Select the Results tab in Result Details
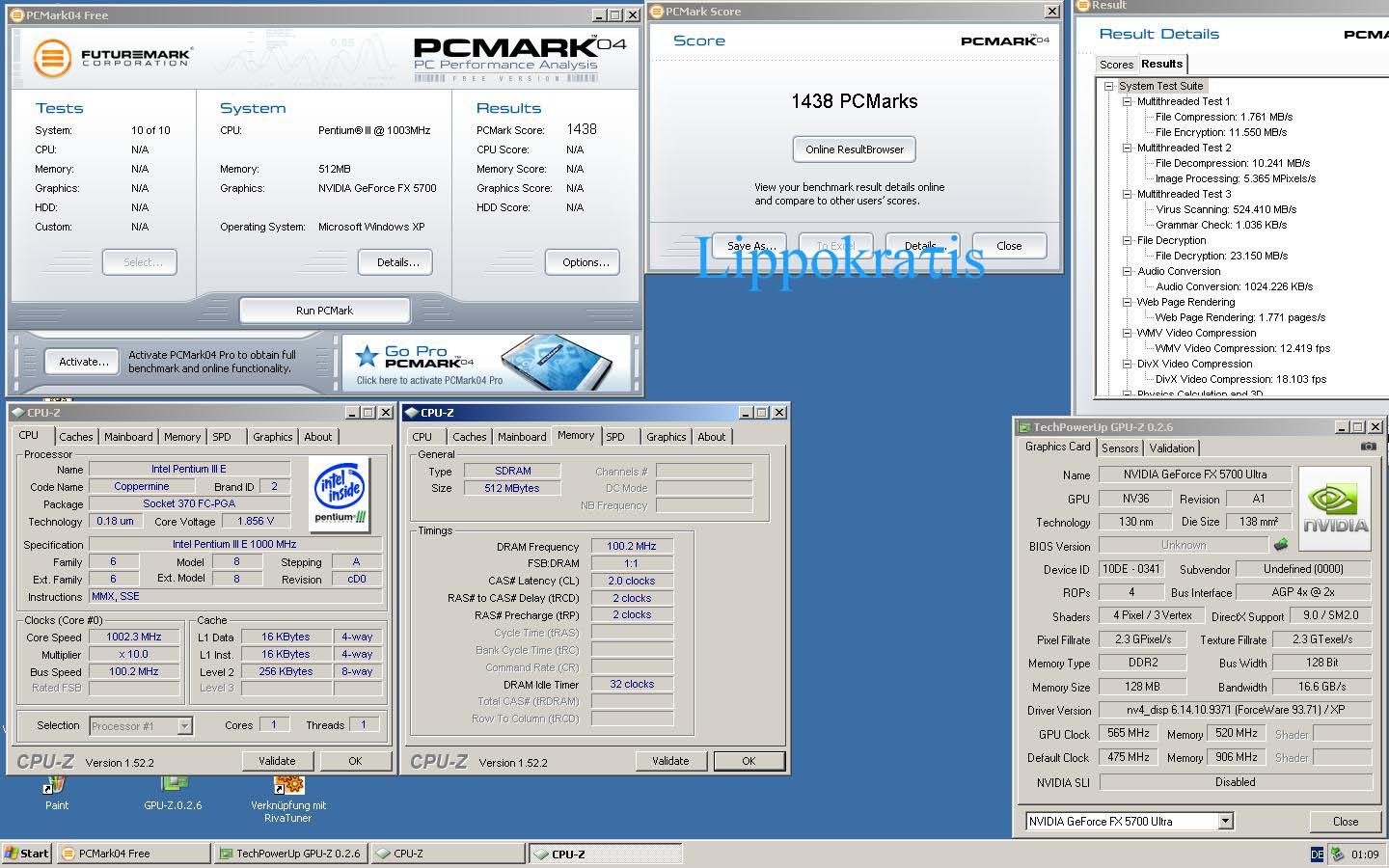This screenshot has width=1389, height=868. tap(1161, 64)
